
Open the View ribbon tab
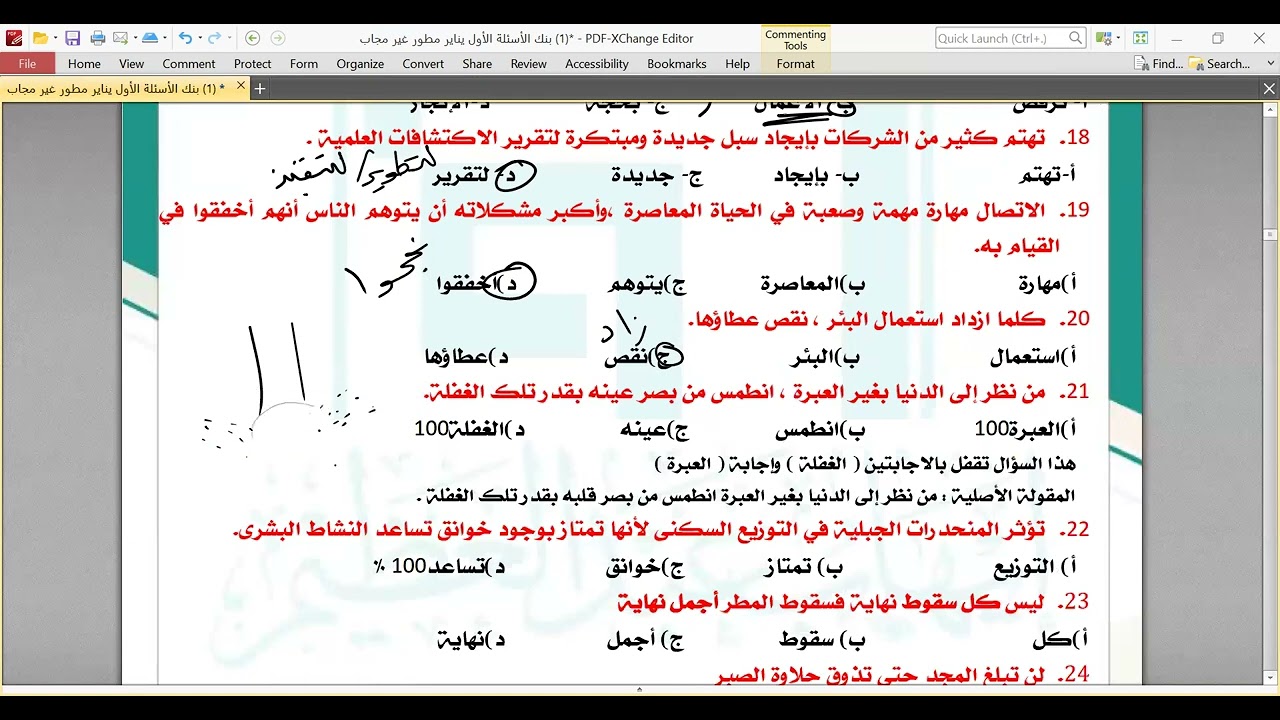[132, 63]
